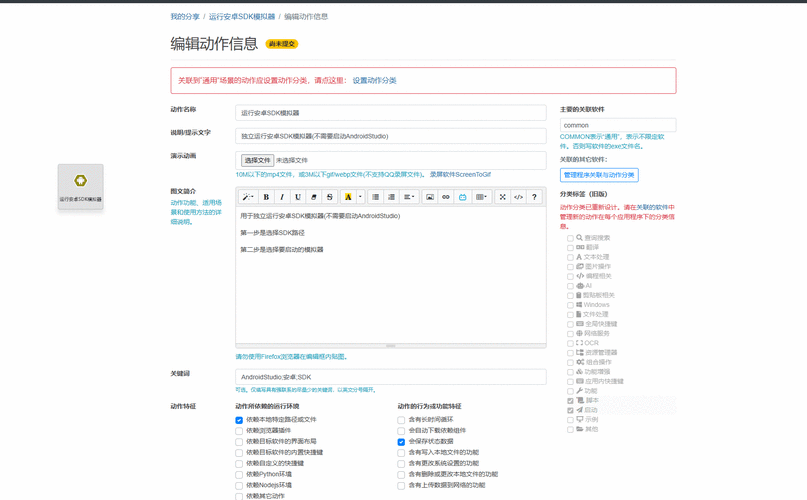This screenshot has height=500, width=807.
Task: Click the common software input field
Action: (618, 125)
